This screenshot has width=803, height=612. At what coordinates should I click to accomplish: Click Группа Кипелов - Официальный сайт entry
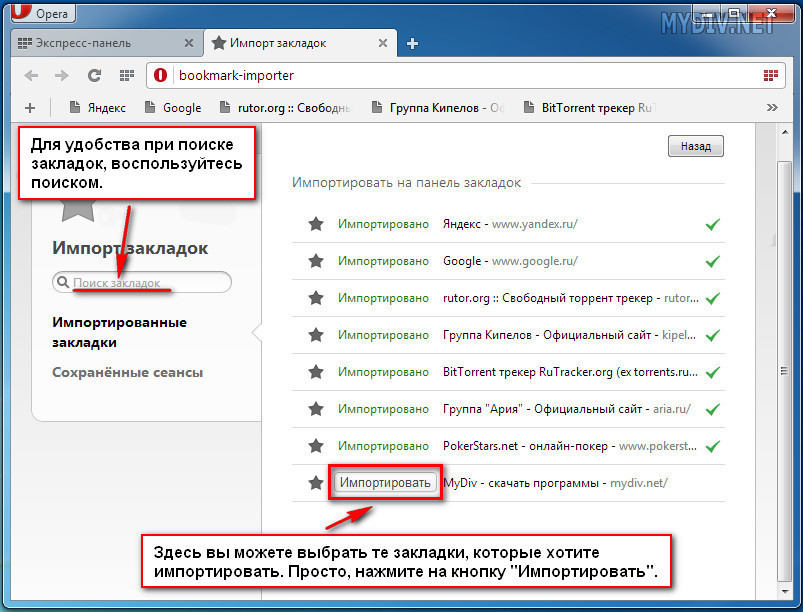pos(569,335)
